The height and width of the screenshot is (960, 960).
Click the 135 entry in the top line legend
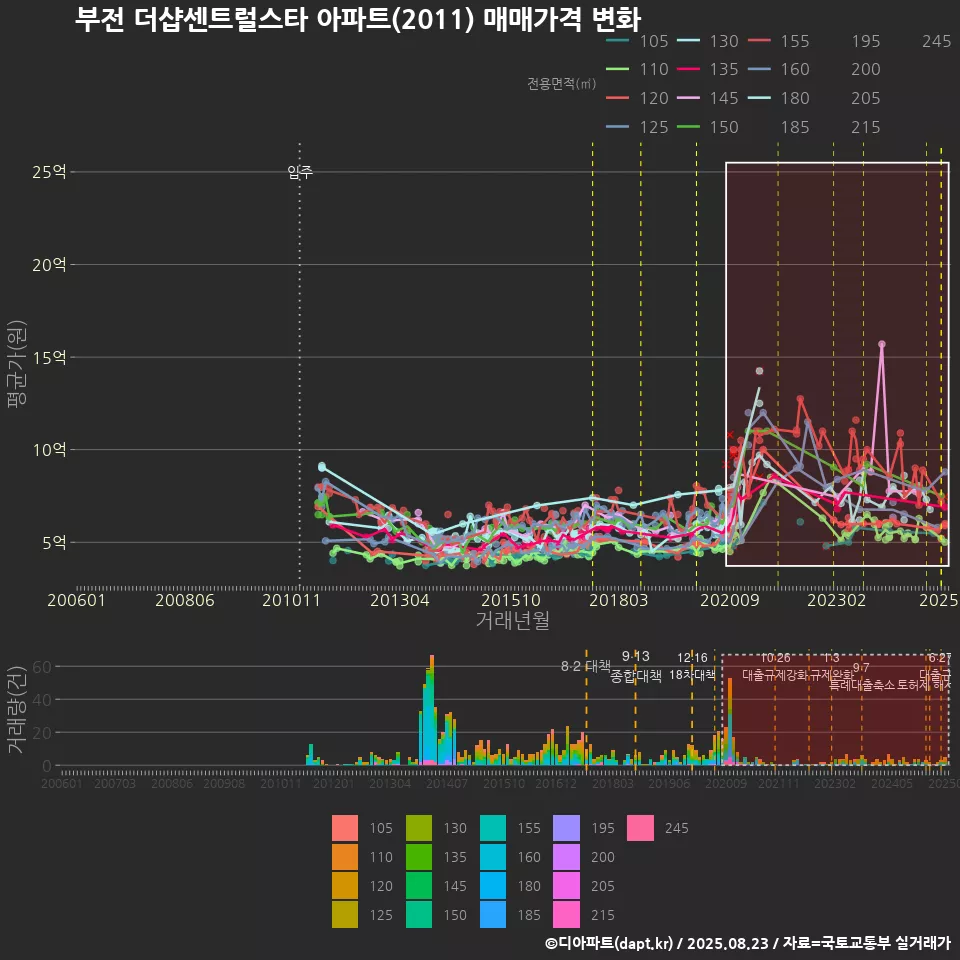(x=708, y=69)
